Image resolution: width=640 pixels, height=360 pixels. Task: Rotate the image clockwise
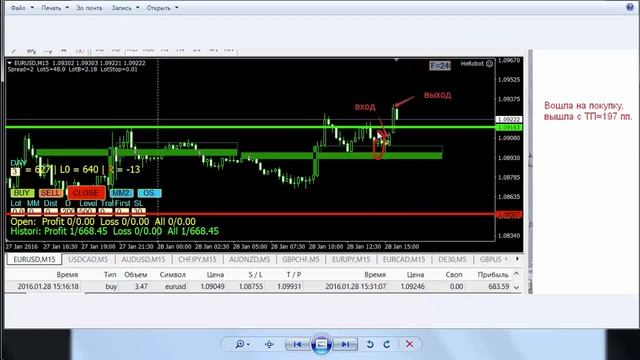(x=387, y=344)
